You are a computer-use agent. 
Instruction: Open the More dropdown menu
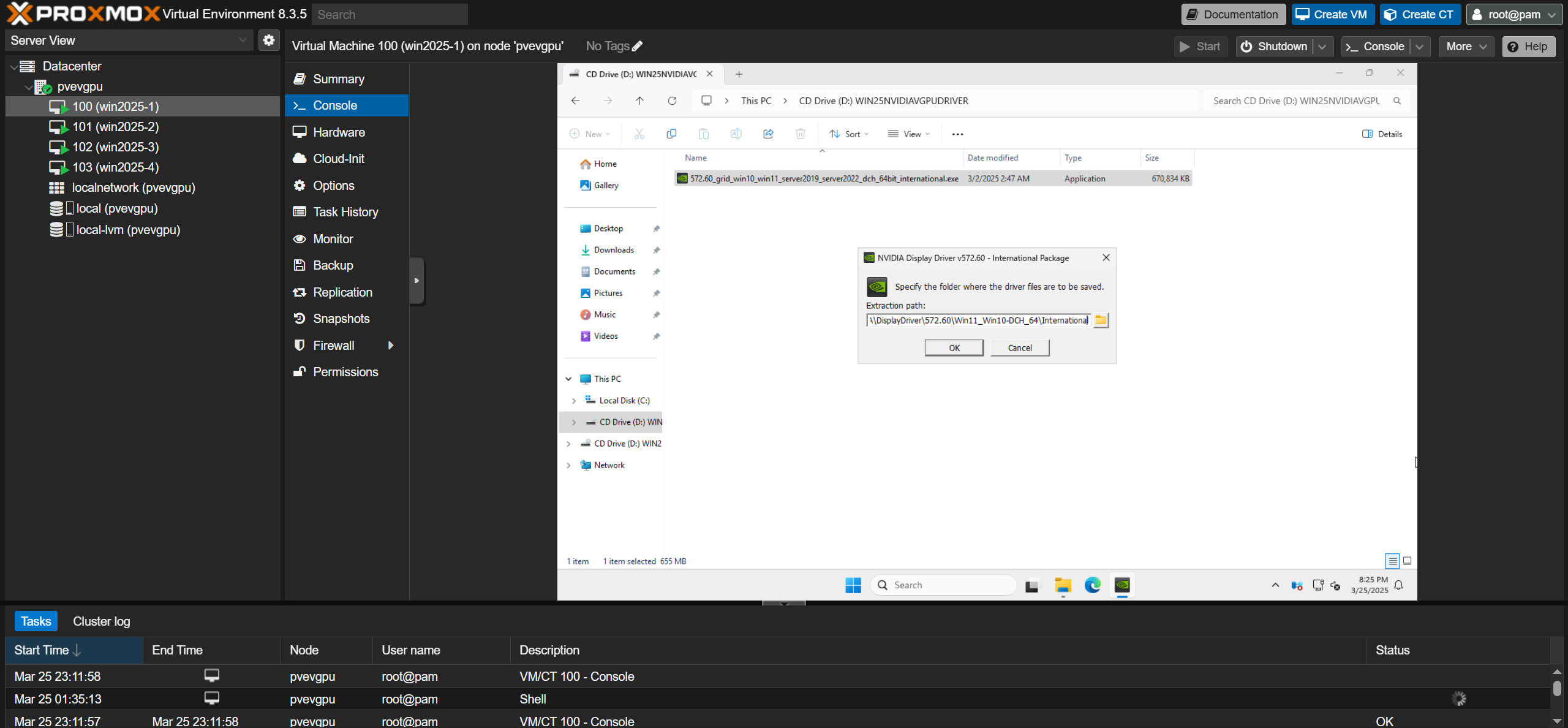pyautogui.click(x=1466, y=47)
